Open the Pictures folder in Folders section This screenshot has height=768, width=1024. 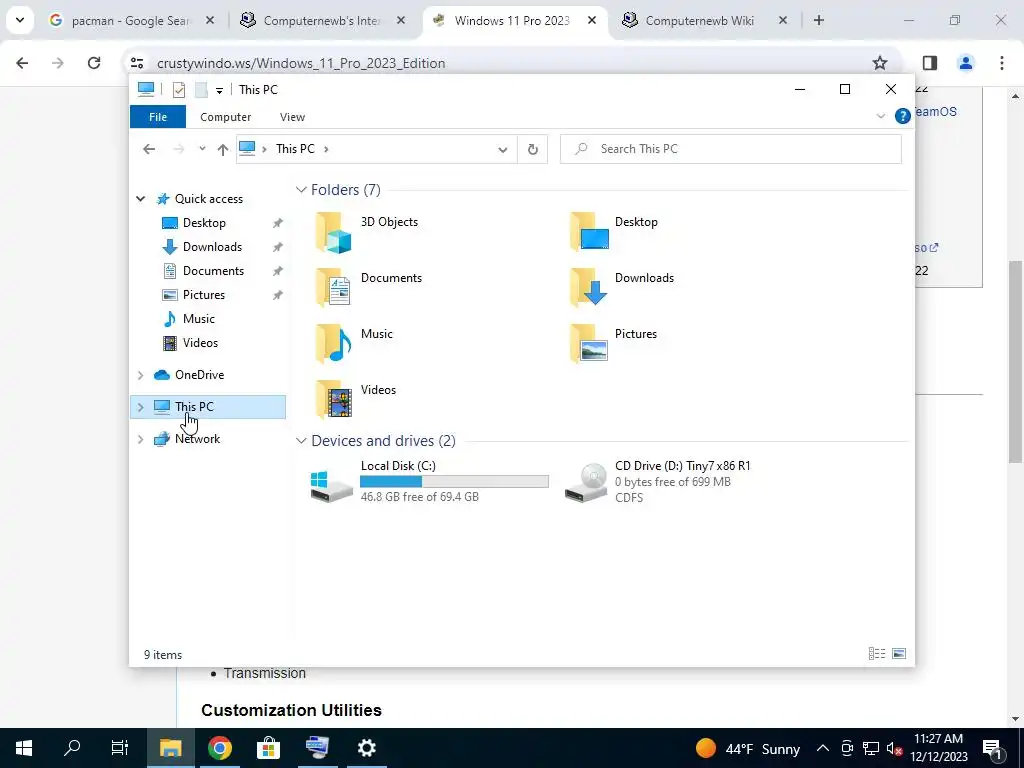pos(588,344)
